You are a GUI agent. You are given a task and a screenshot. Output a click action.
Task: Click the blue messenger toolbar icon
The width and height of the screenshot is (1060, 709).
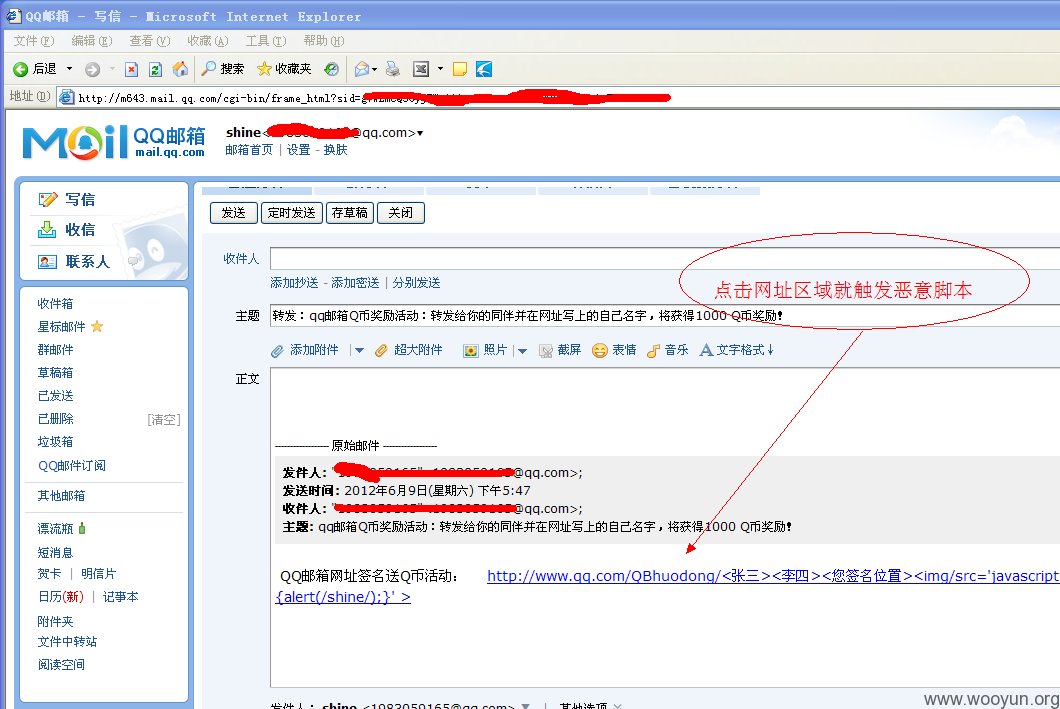[484, 69]
